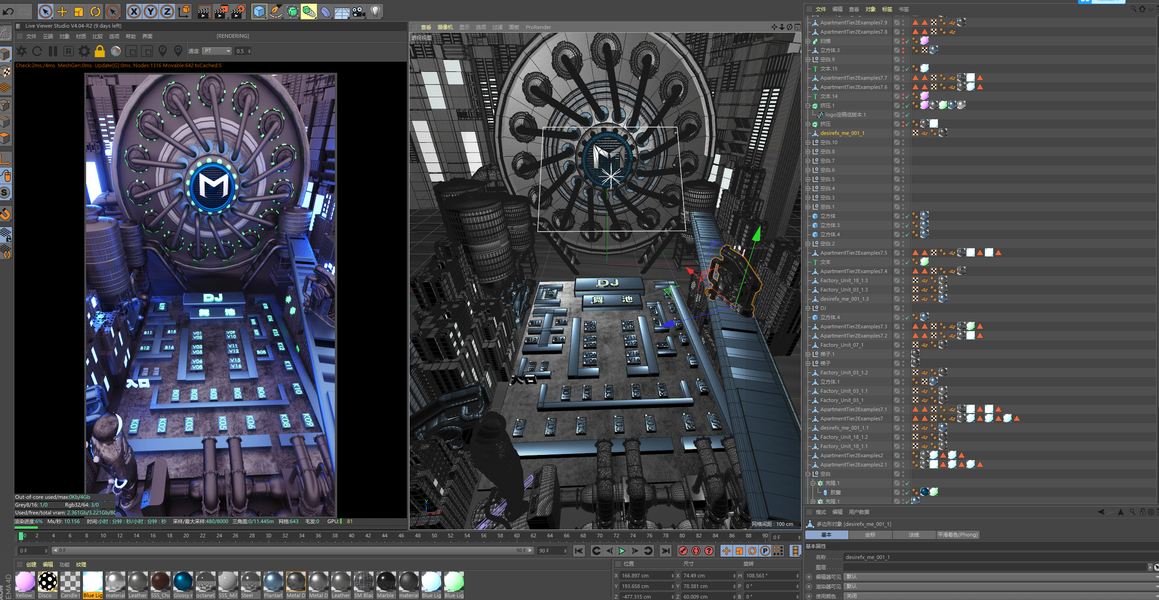Select the Rotate tool
1159x600 pixels.
tap(95, 12)
